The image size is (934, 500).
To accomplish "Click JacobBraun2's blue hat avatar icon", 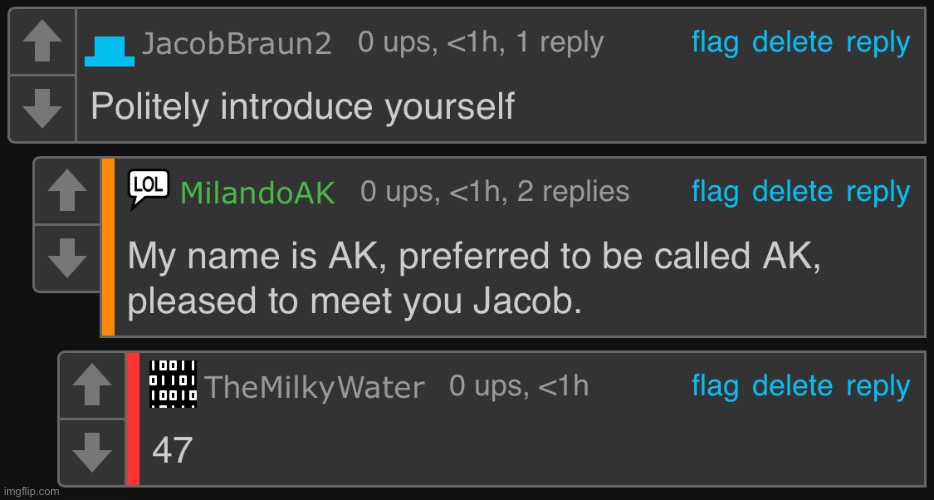I will 109,51.
